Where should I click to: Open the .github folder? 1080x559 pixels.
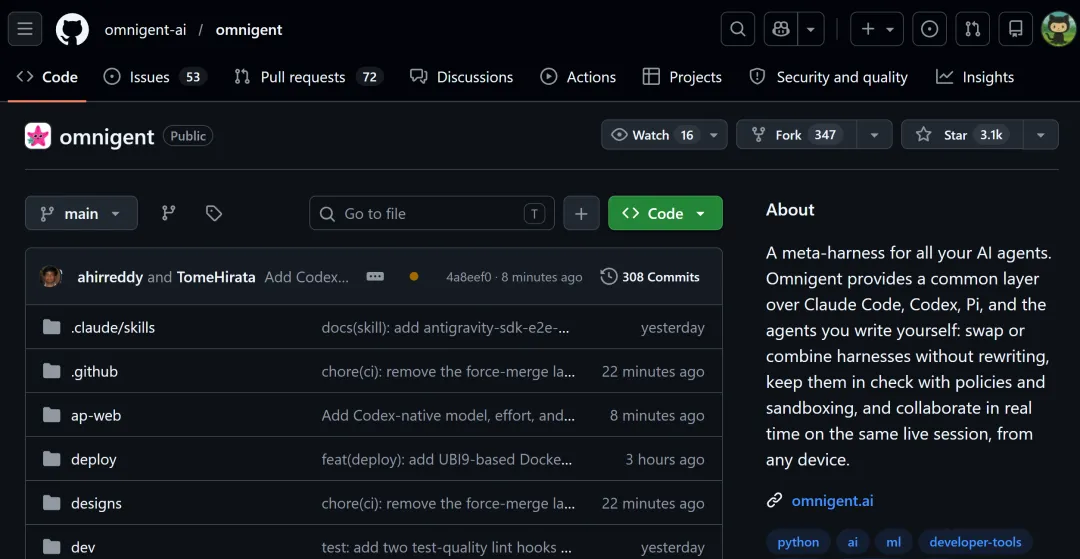pos(94,372)
